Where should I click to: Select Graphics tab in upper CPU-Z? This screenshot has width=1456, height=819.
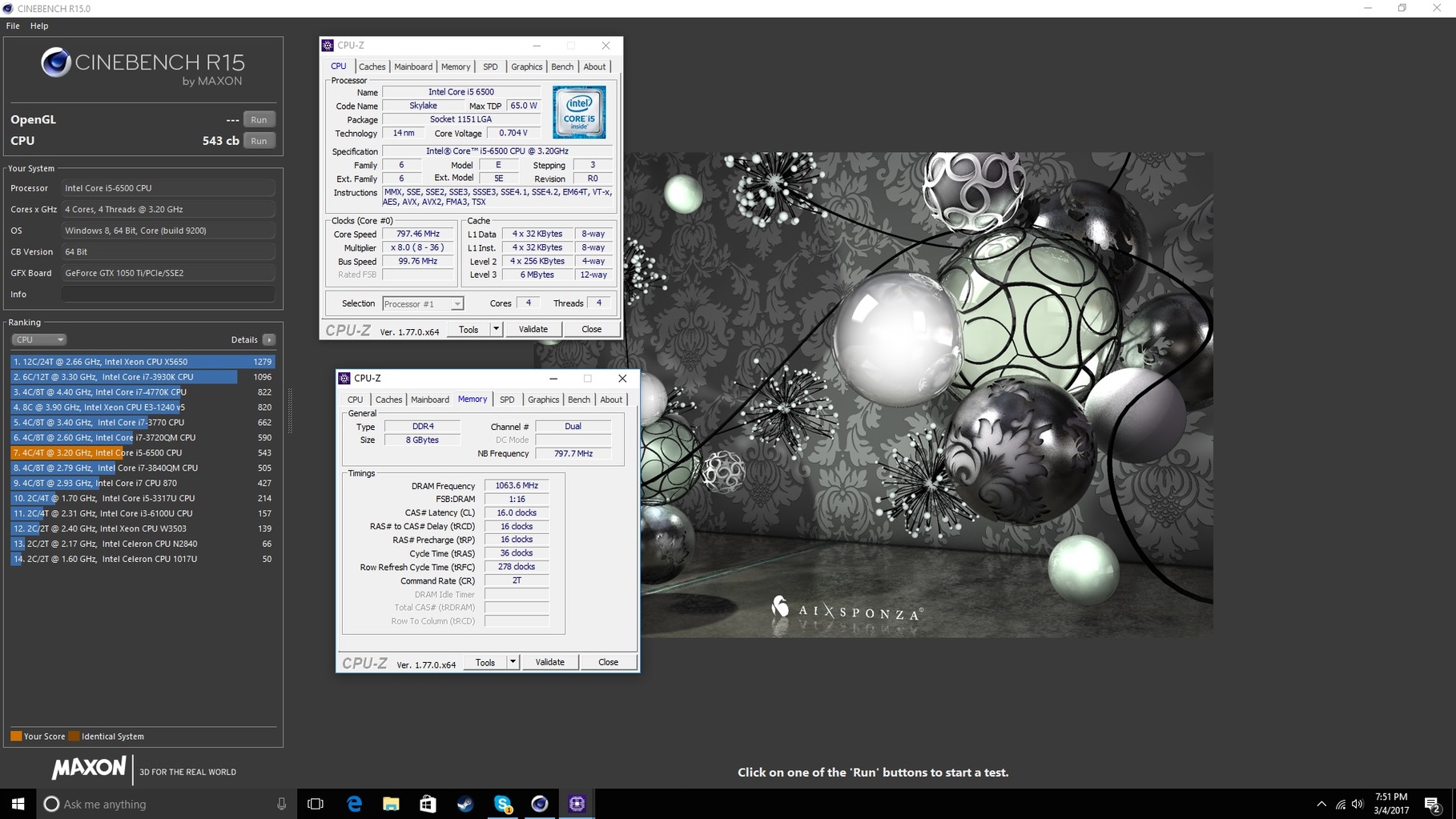pos(526,66)
